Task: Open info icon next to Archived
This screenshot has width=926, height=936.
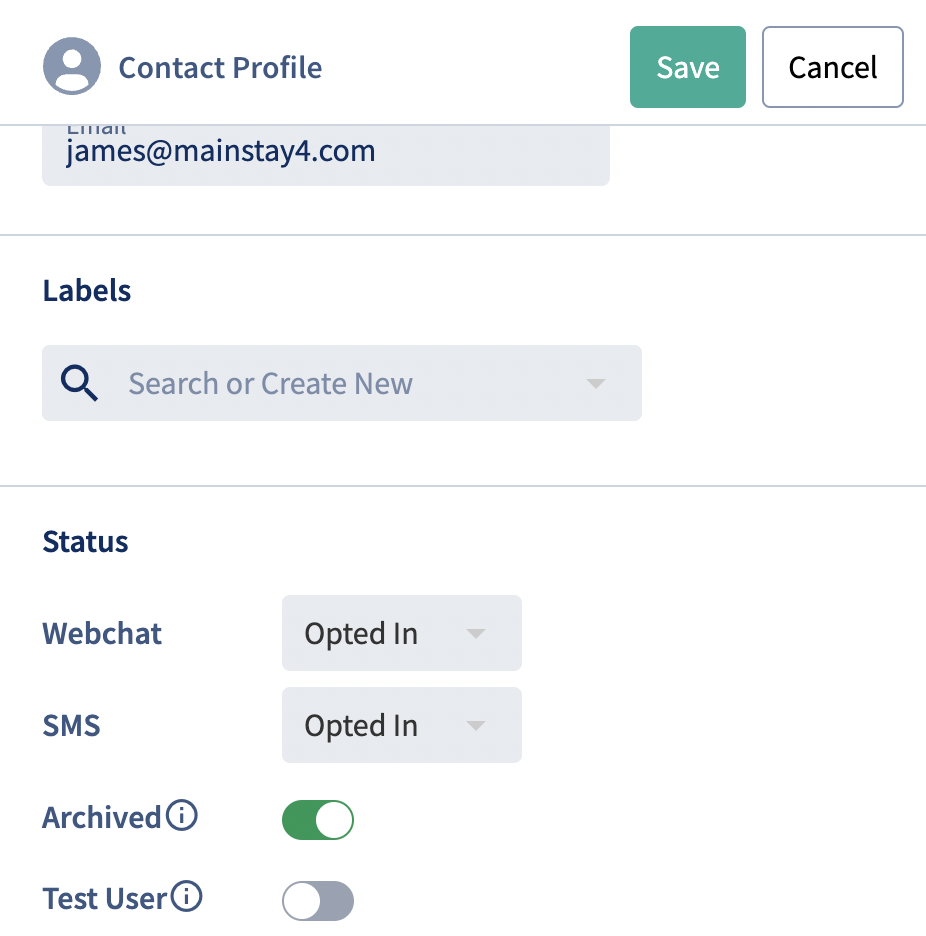Action: click(x=181, y=815)
